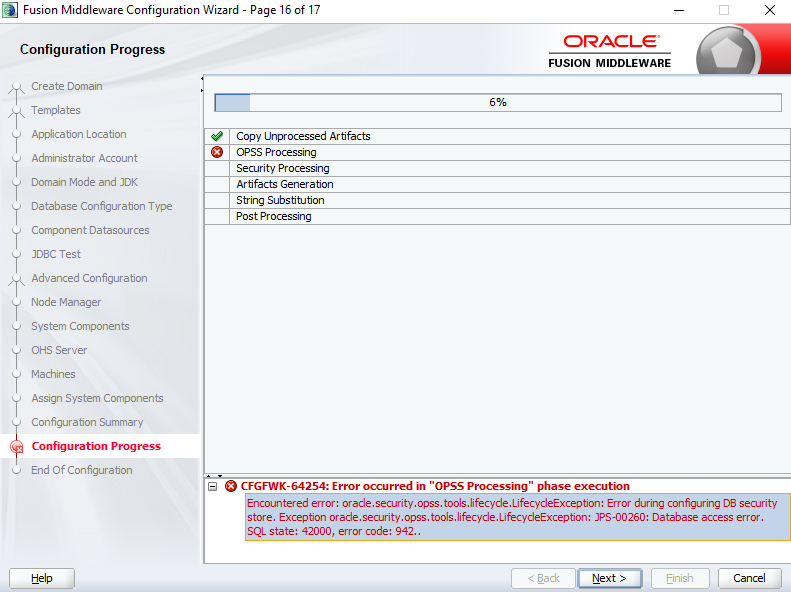Select the OHS Server step
Image resolution: width=791 pixels, height=592 pixels.
pos(59,350)
